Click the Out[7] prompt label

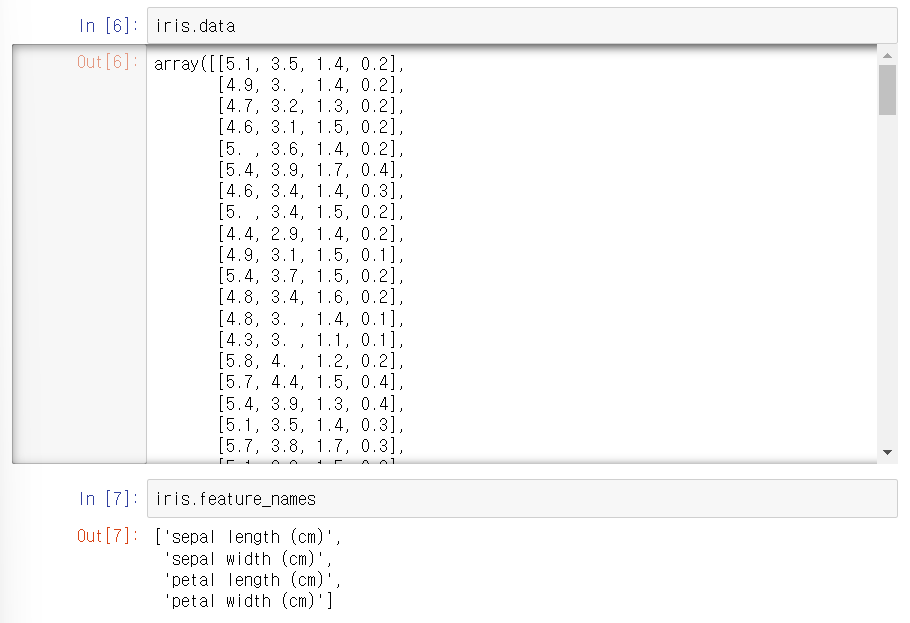tap(107, 535)
